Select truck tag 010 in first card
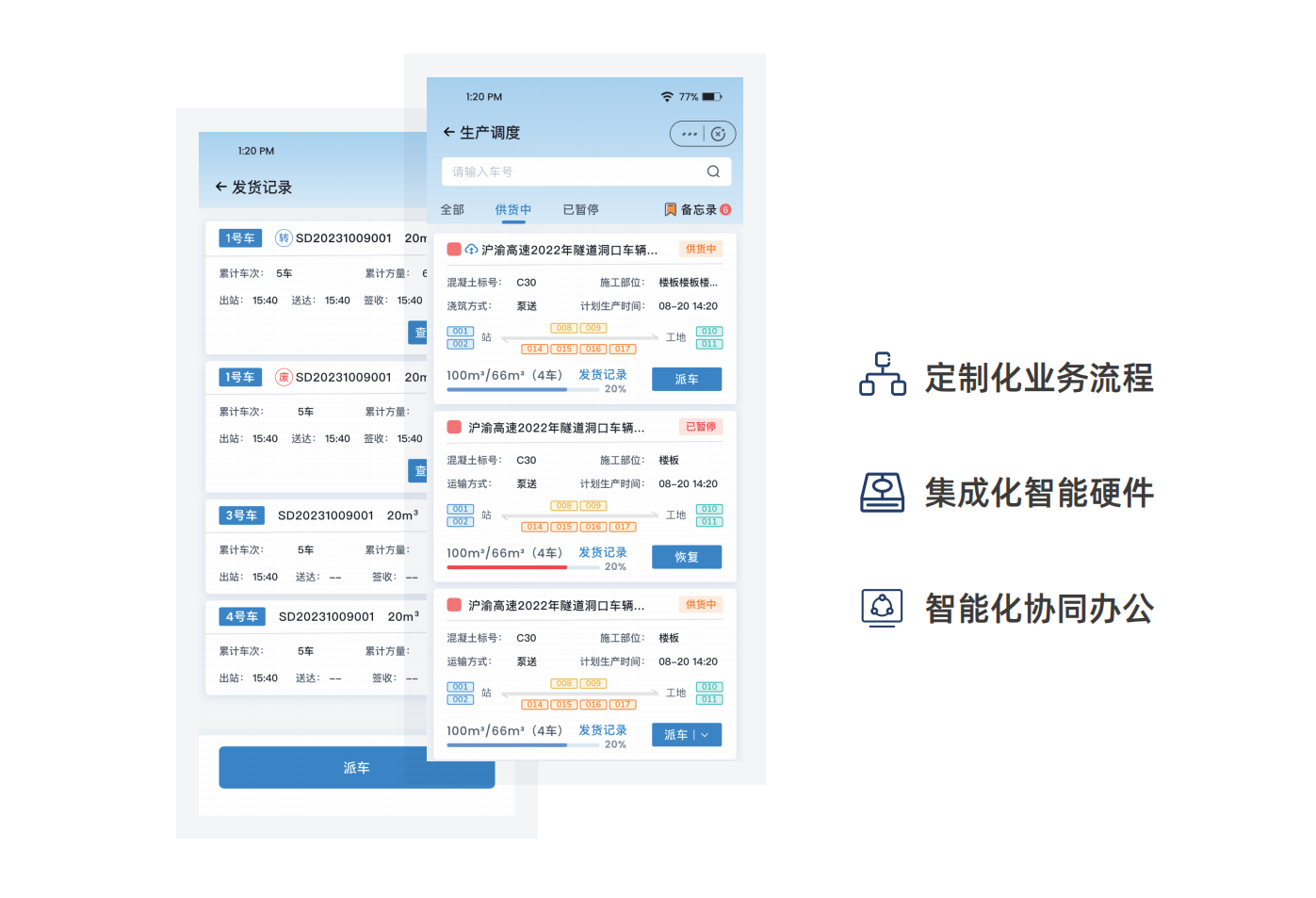 [x=709, y=332]
